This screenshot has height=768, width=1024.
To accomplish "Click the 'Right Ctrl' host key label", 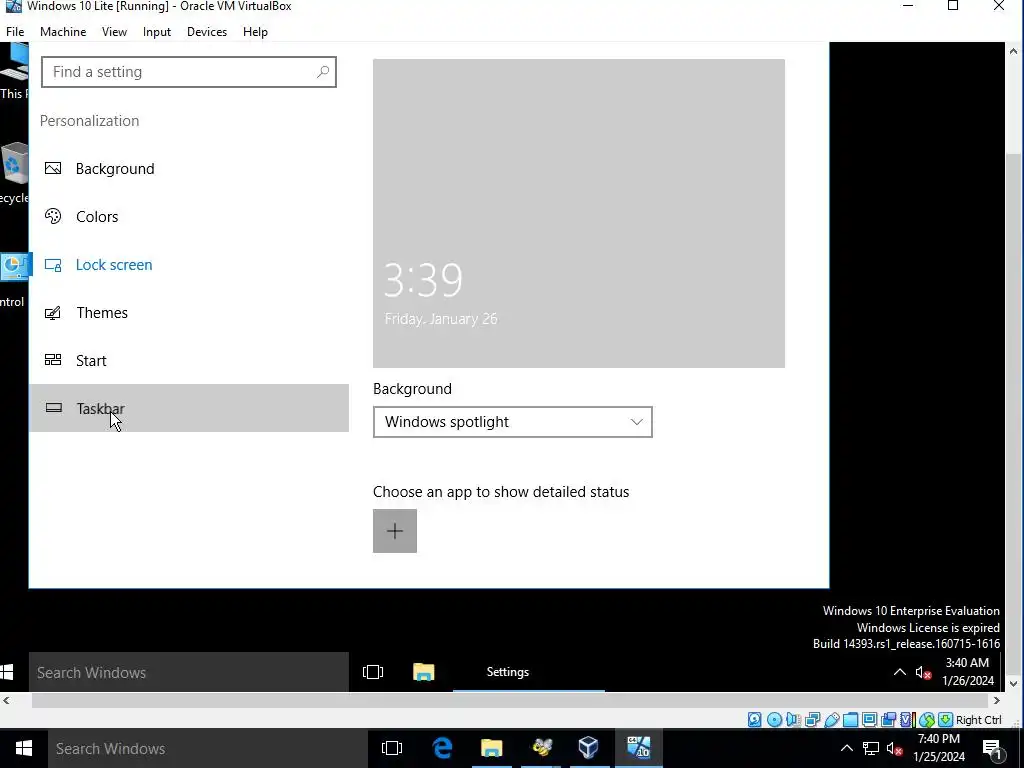I will click(979, 720).
